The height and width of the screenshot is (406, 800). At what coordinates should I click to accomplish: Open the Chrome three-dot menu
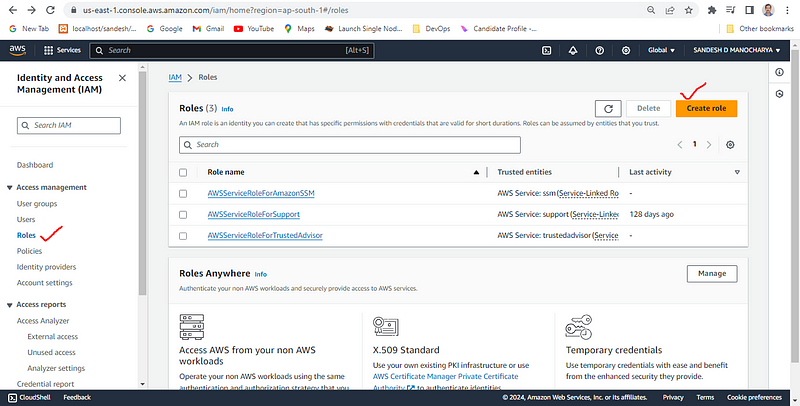pos(787,10)
